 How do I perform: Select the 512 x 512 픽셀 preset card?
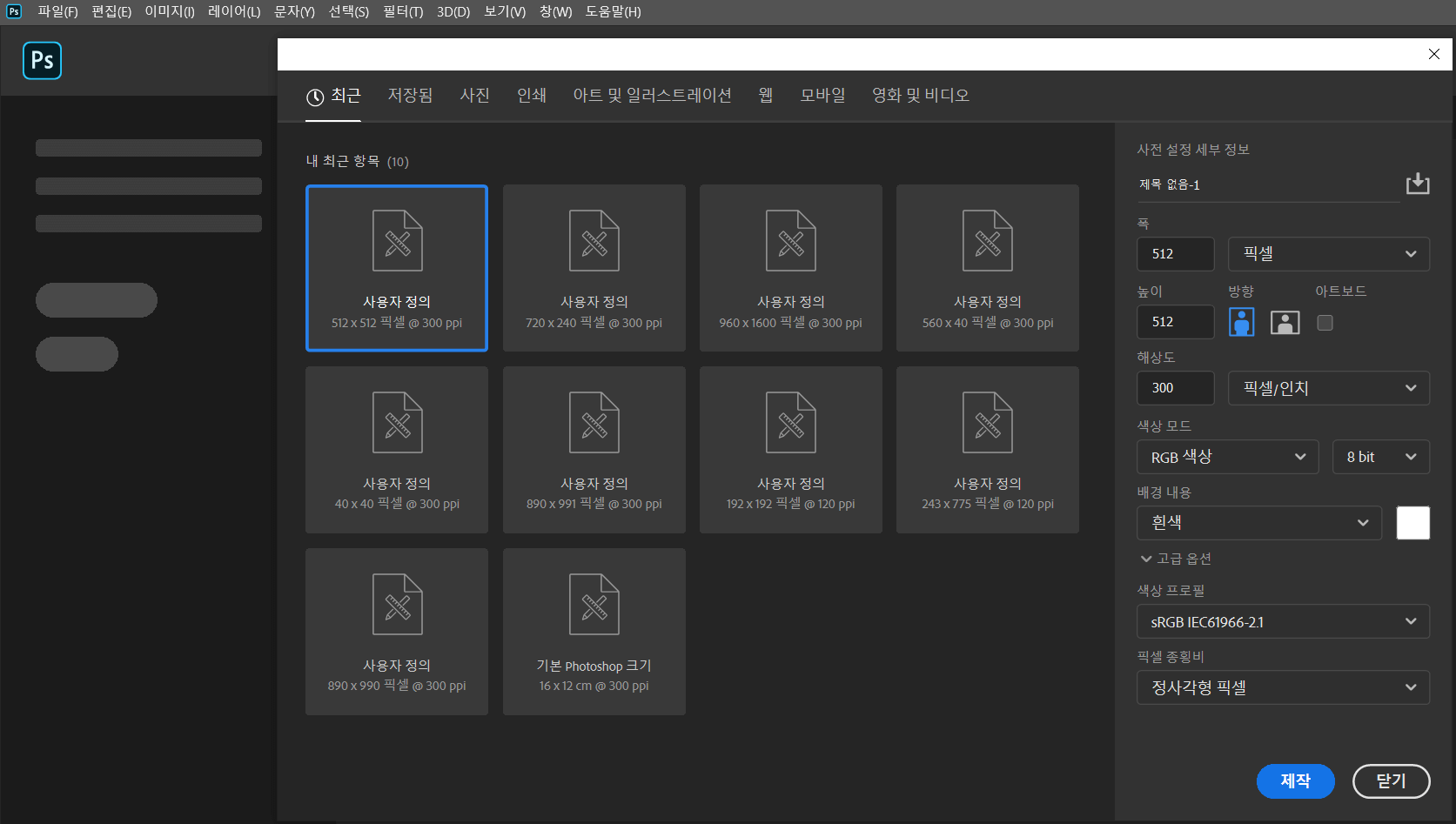pos(397,268)
